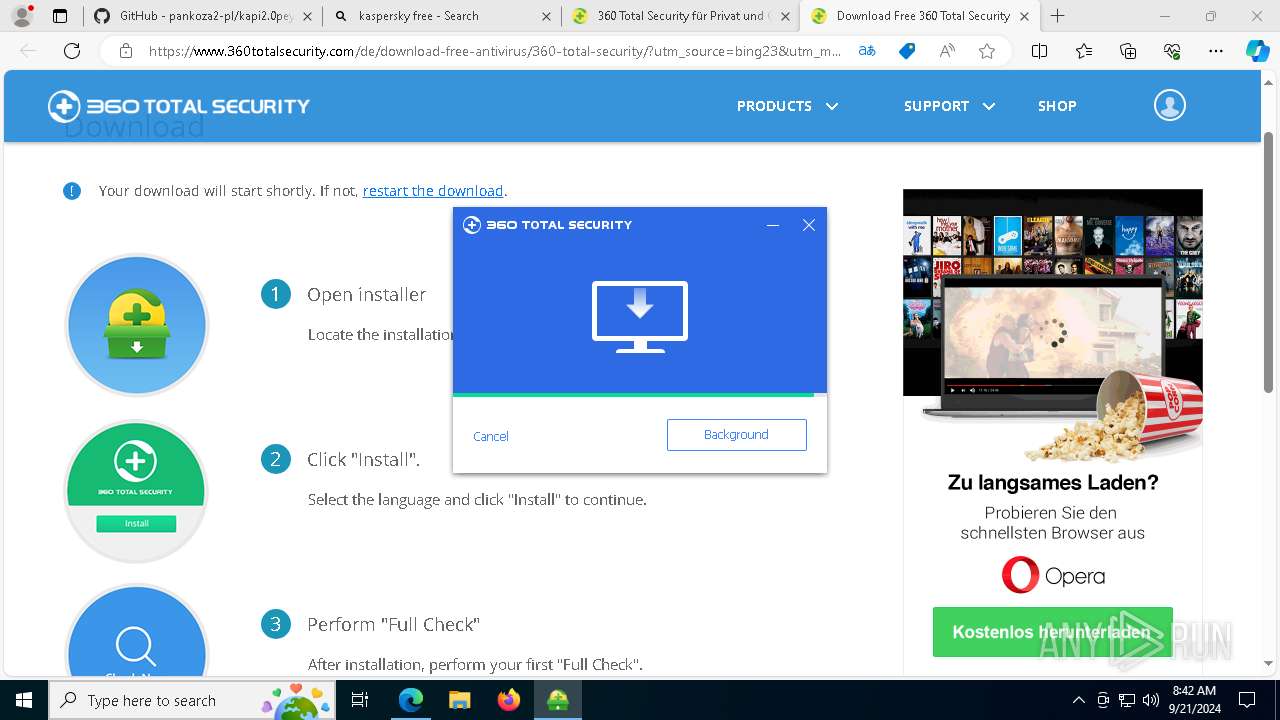Open Edge Settings and more menu
Image resolution: width=1280 pixels, height=720 pixels.
click(1216, 51)
